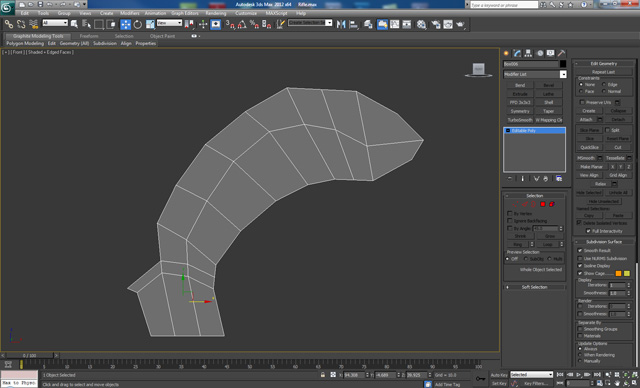Image resolution: width=640 pixels, height=388 pixels.
Task: Activate the Select and Move tool
Action: point(125,24)
